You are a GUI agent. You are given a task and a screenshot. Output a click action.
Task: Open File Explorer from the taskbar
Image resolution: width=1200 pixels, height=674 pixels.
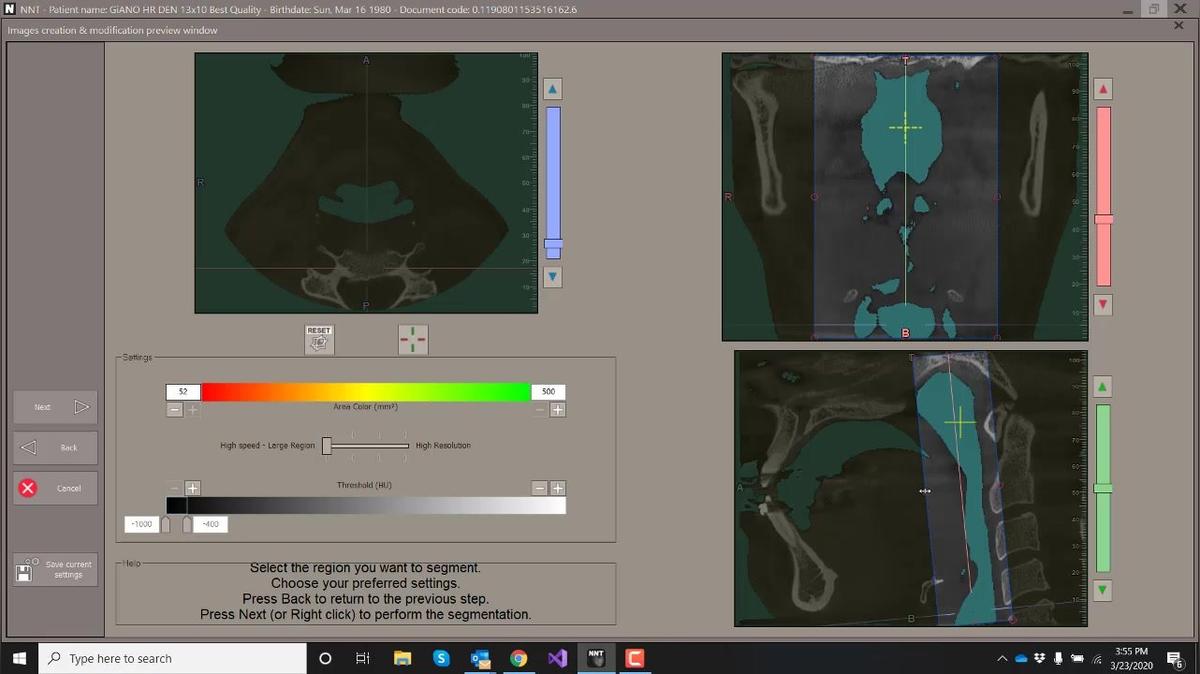click(402, 658)
